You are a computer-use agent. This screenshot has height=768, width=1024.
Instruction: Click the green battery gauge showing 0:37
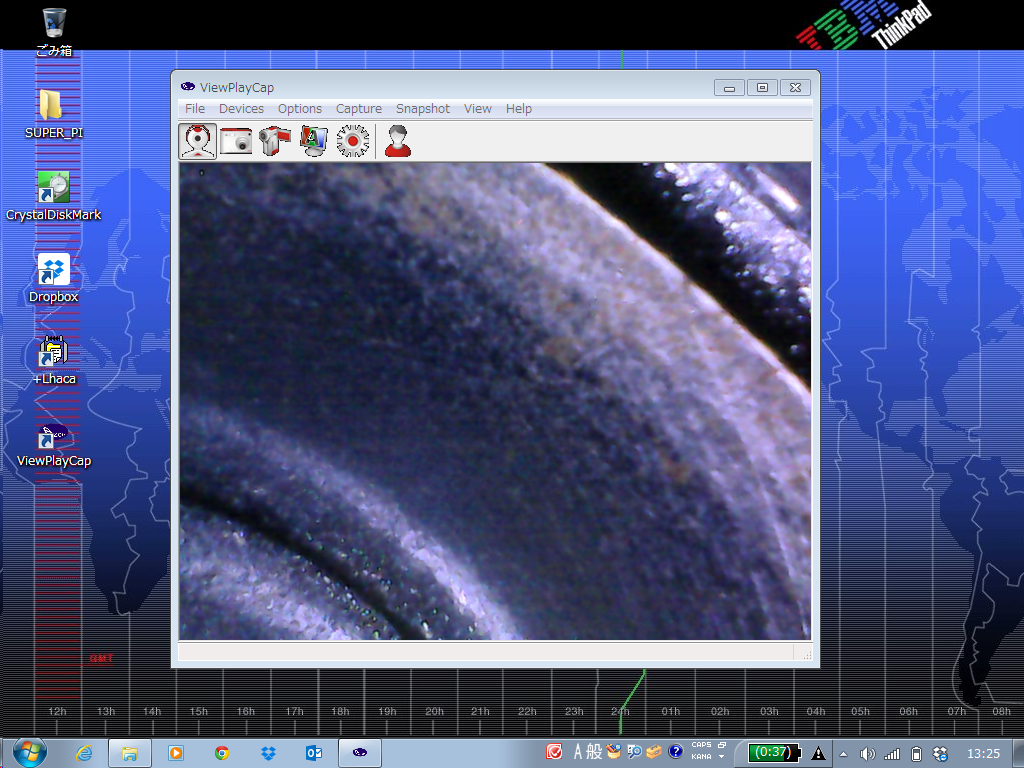coord(775,754)
